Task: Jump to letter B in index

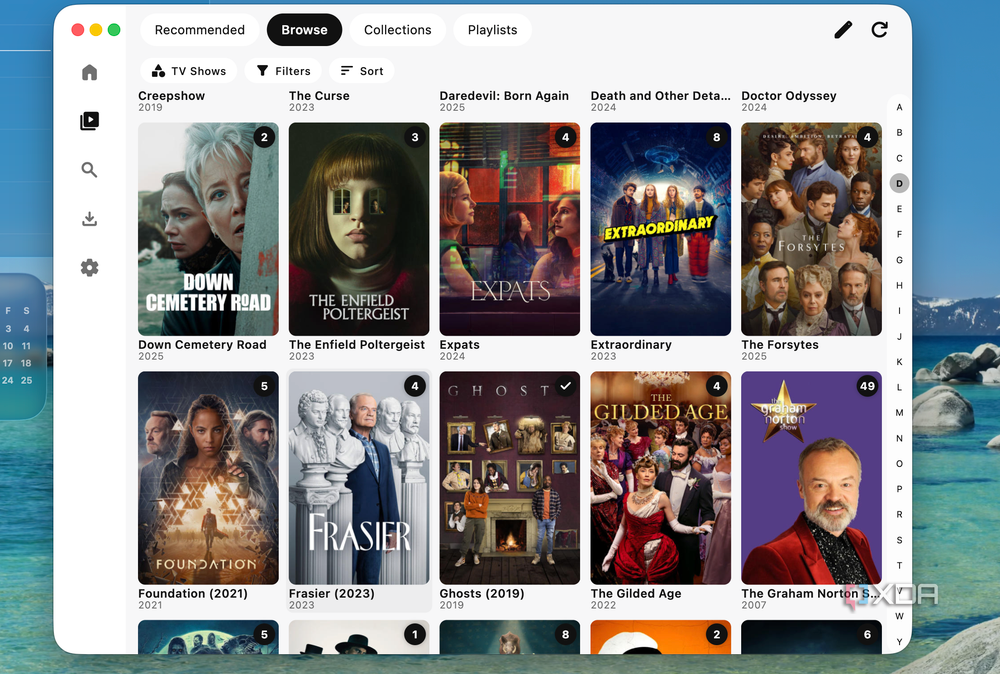Action: coord(899,133)
